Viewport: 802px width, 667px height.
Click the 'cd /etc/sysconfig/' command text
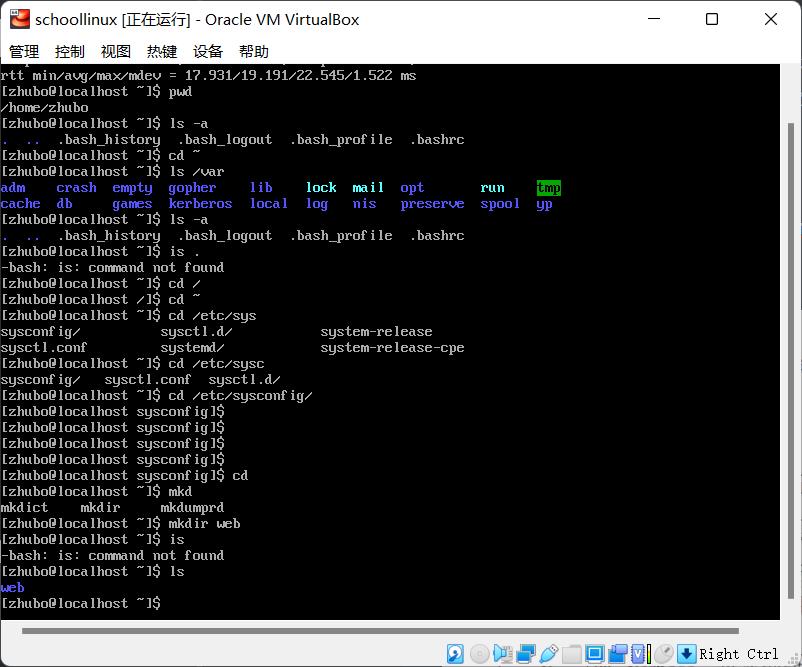(x=240, y=396)
